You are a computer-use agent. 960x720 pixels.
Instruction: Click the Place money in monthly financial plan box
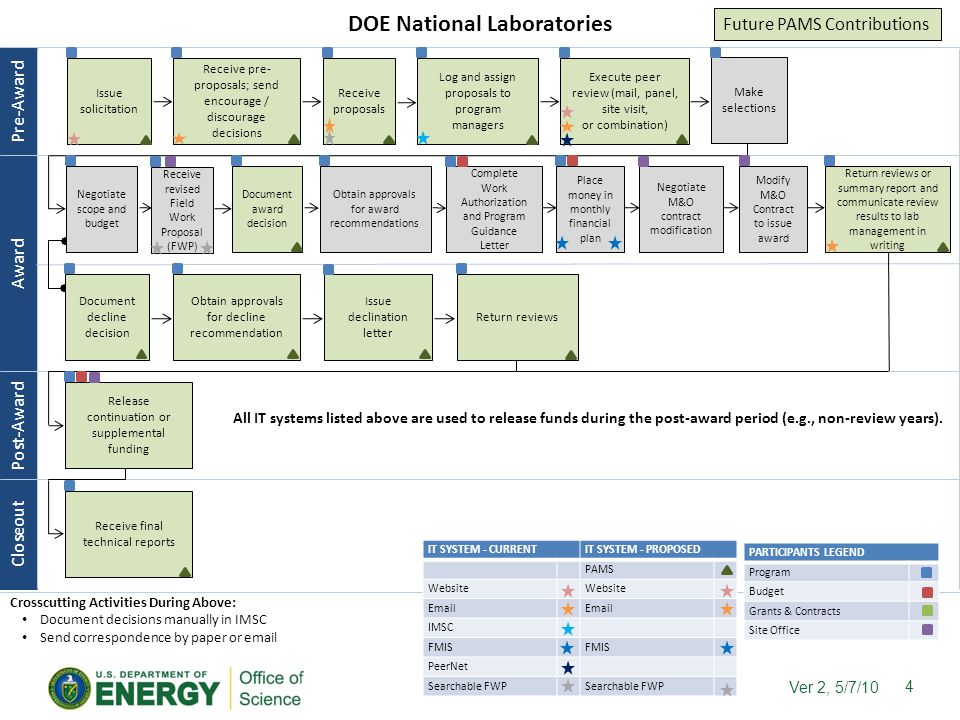[590, 209]
